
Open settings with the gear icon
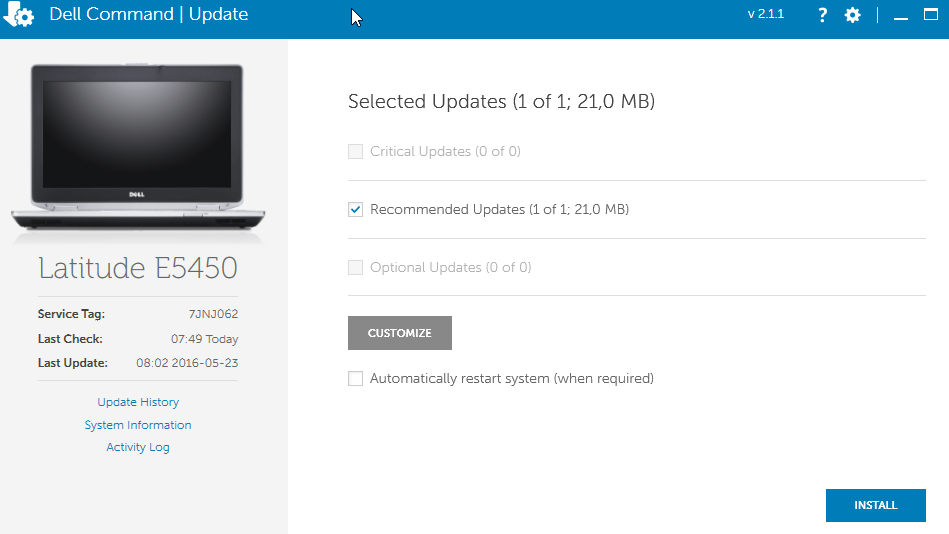coord(852,15)
